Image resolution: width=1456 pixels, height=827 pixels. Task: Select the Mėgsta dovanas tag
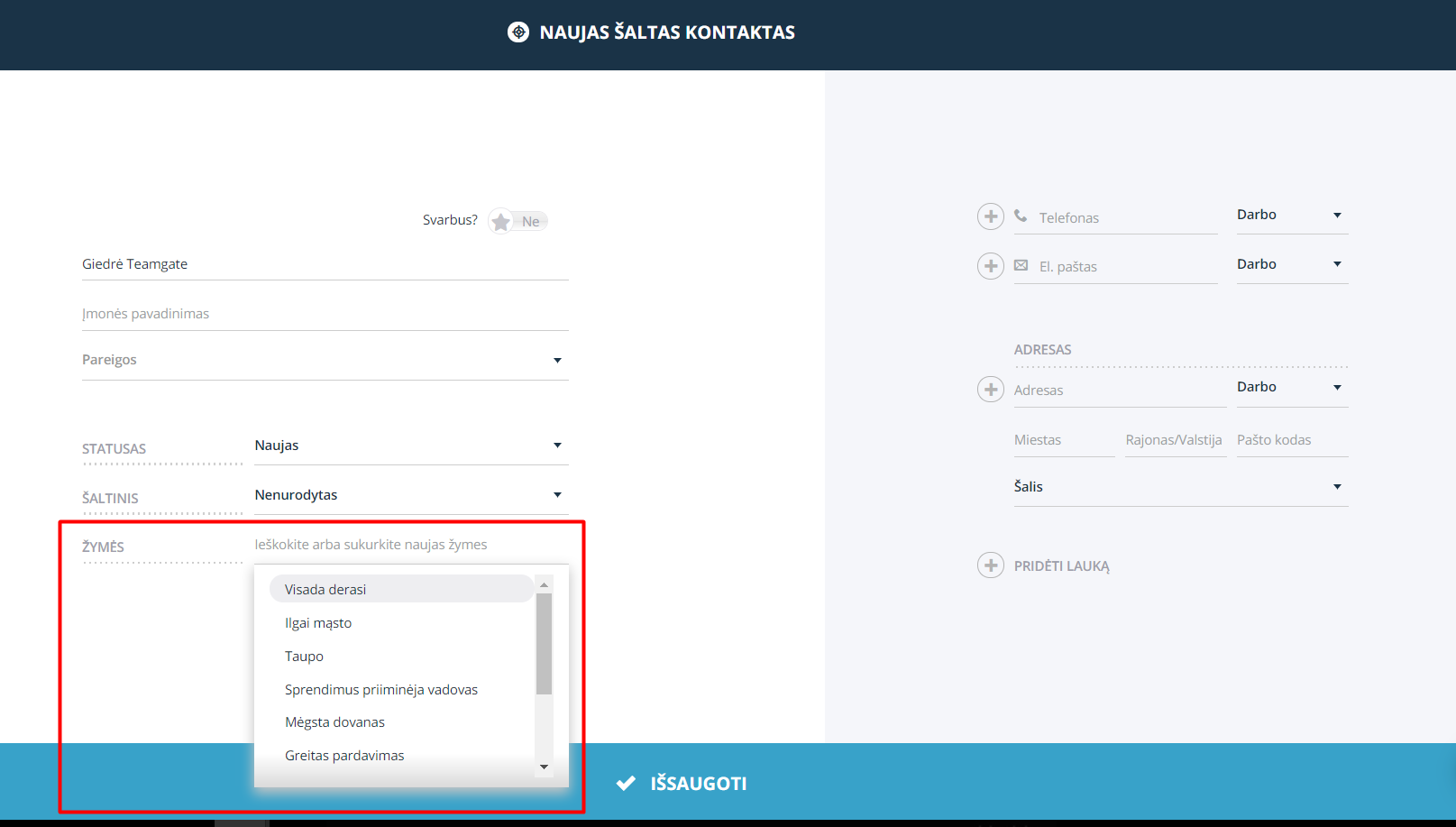point(401,722)
